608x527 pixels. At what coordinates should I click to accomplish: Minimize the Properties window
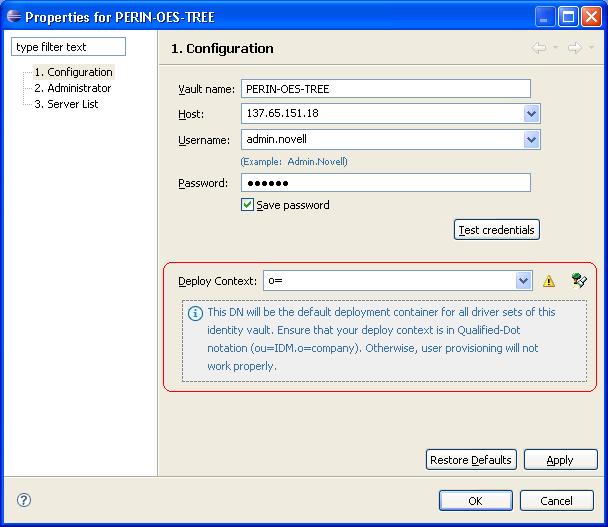tap(544, 17)
